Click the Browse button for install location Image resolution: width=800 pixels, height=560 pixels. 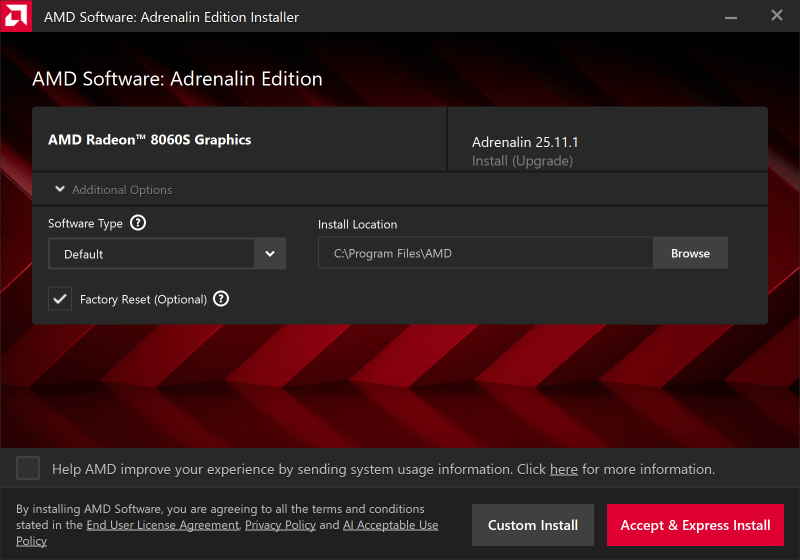coord(690,253)
